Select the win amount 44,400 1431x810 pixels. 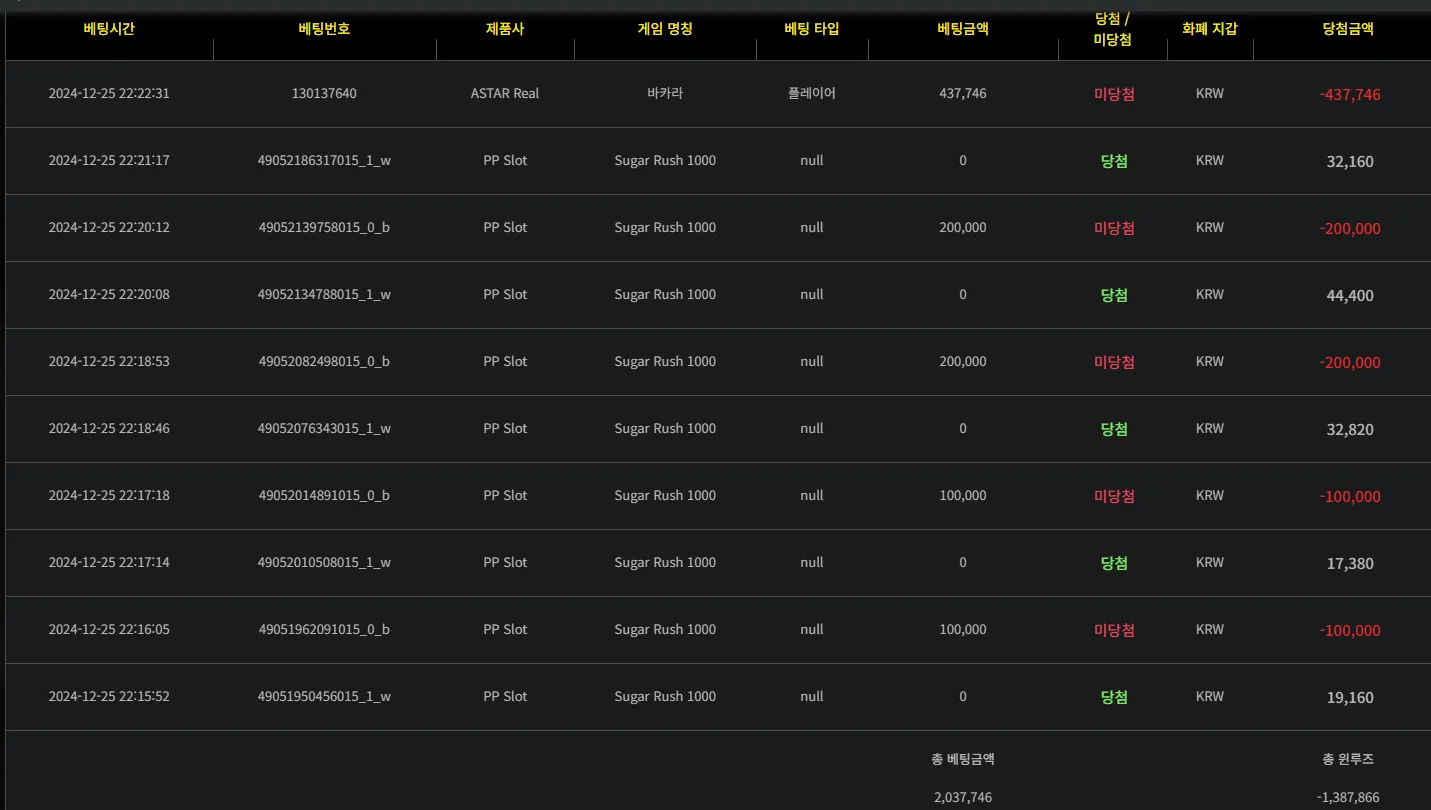(x=1350, y=295)
